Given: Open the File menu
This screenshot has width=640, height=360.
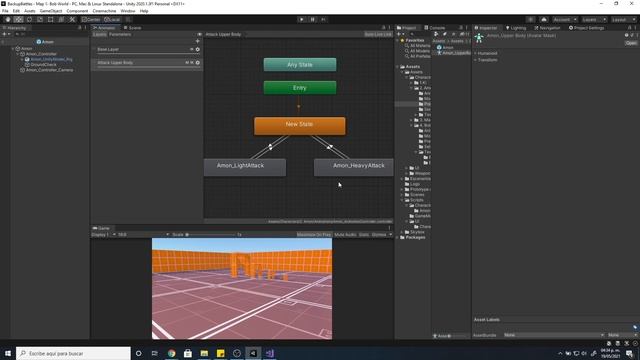Looking at the screenshot, I should 5,11.
